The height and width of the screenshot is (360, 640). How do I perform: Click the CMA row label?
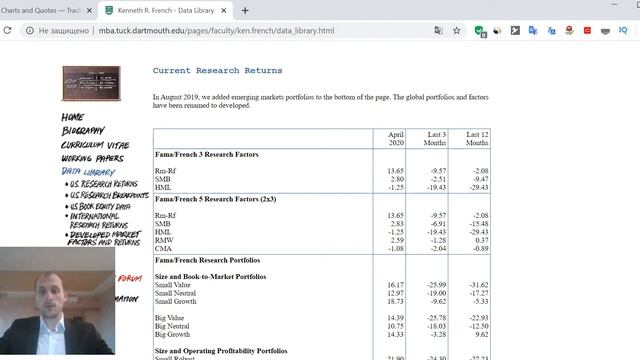pyautogui.click(x=163, y=249)
